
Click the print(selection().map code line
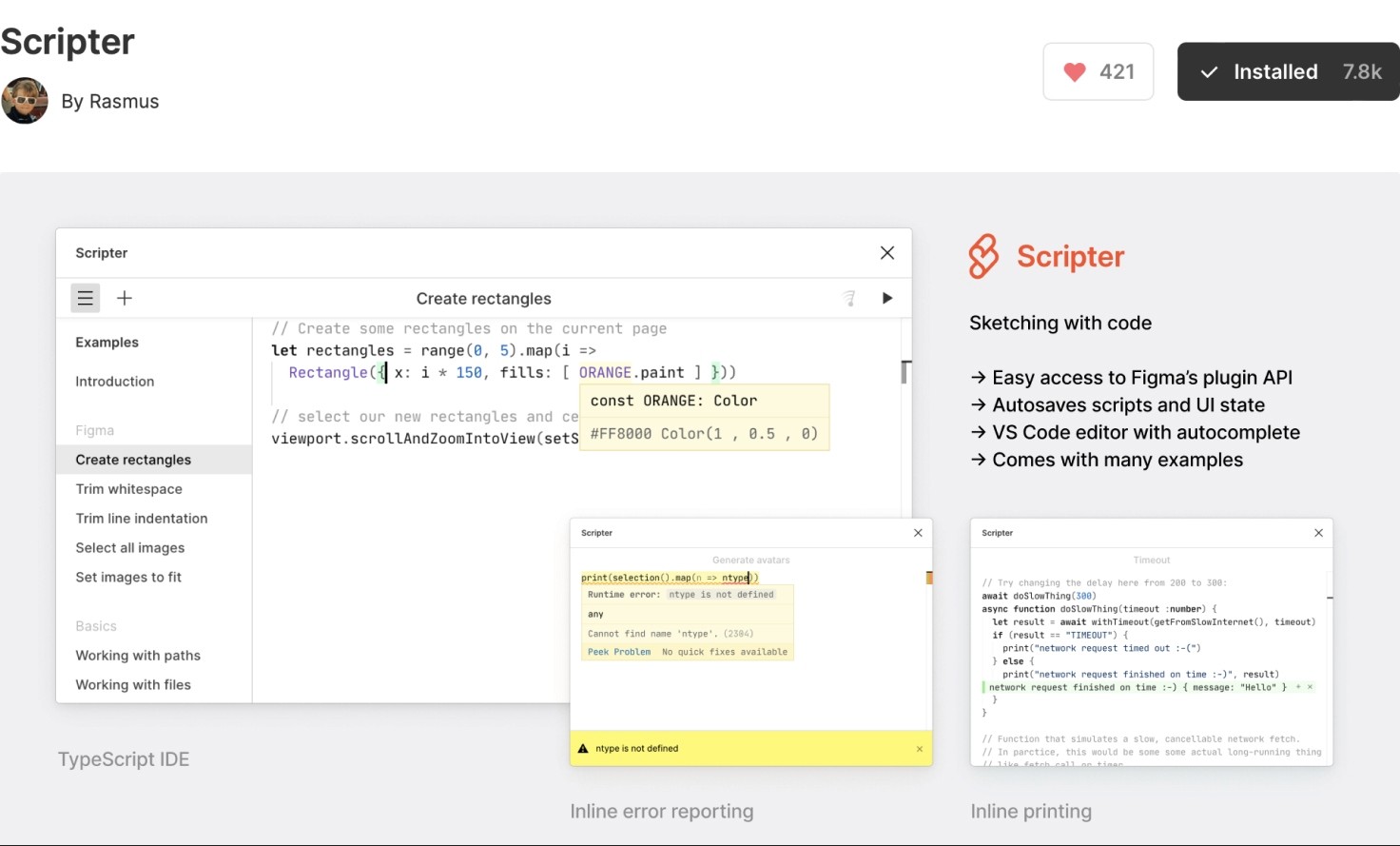tap(670, 578)
